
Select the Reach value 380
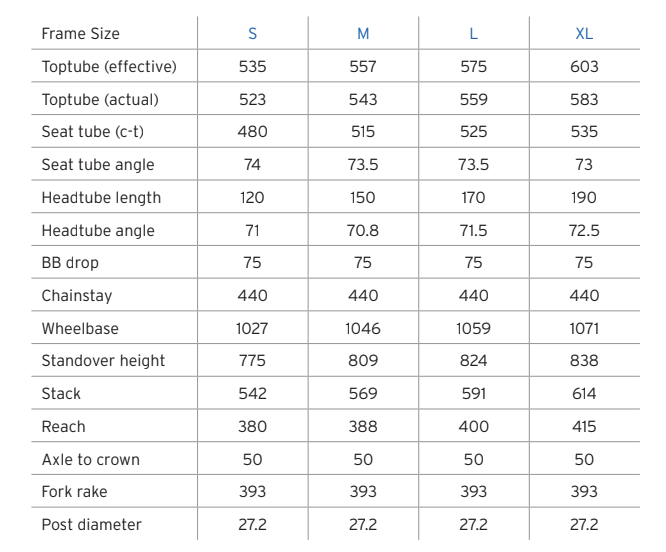(252, 427)
